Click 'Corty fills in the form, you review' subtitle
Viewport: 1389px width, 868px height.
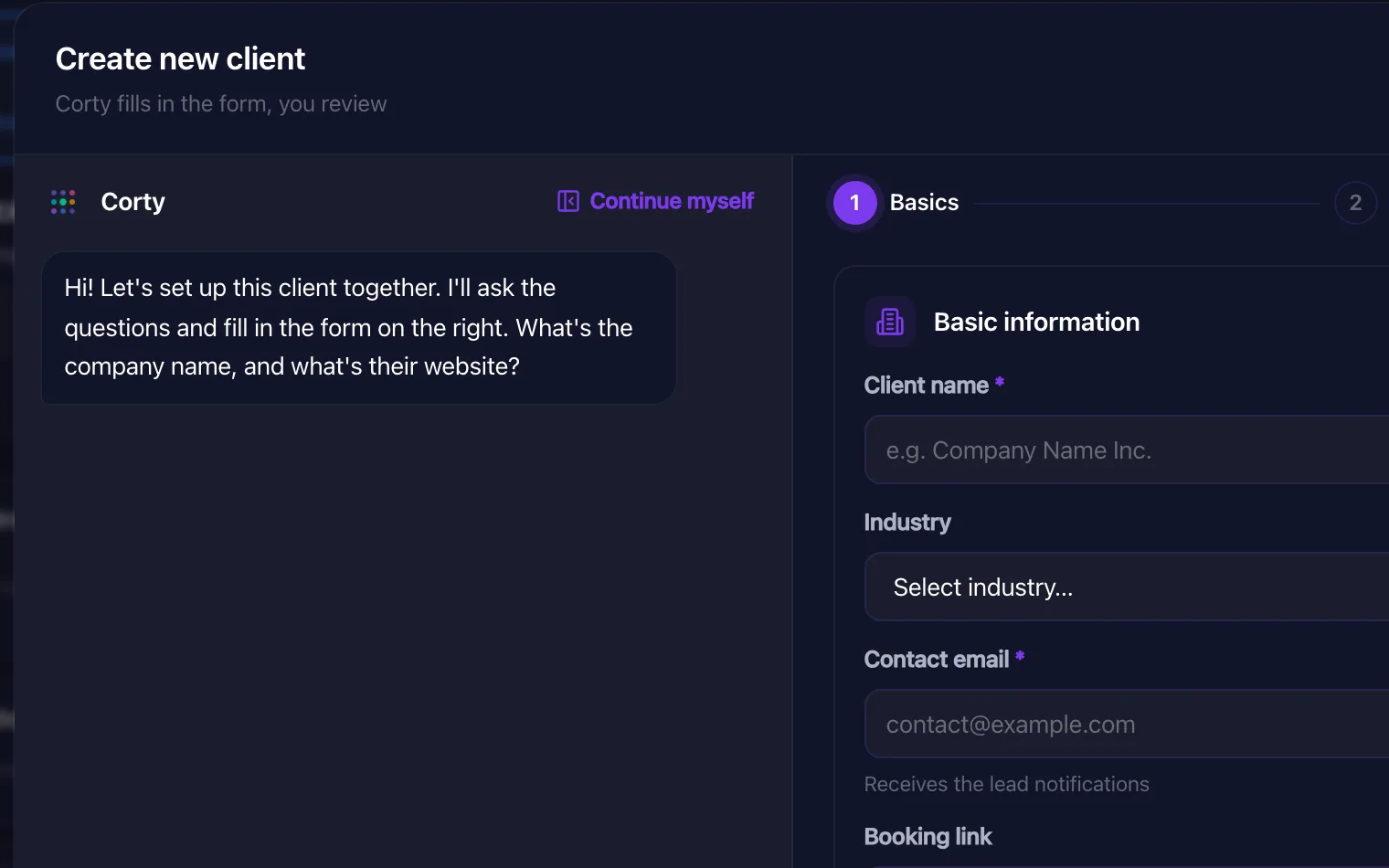[x=221, y=104]
